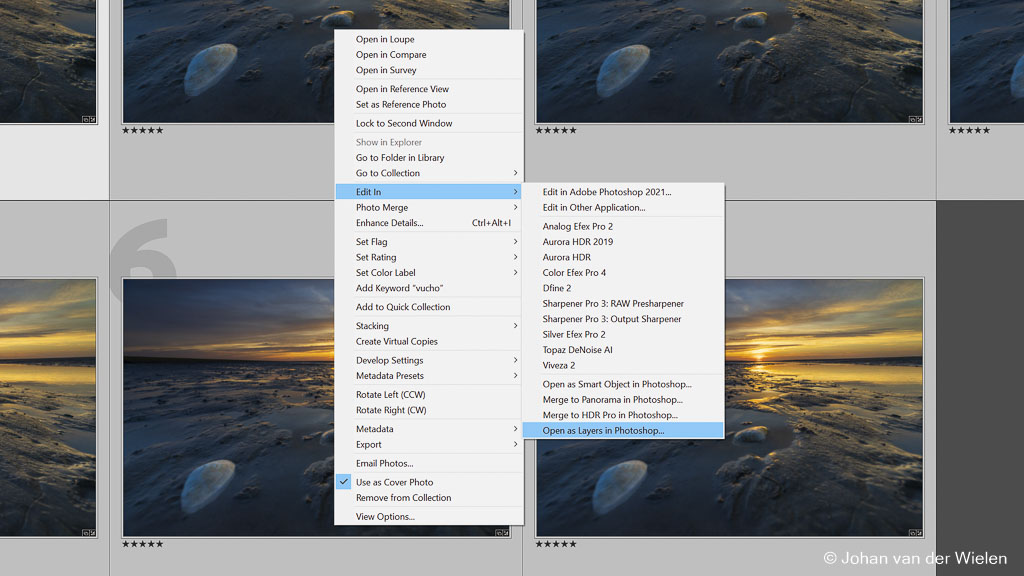Click first star under top-right thumbnail
This screenshot has width=1024, height=576.
539,130
